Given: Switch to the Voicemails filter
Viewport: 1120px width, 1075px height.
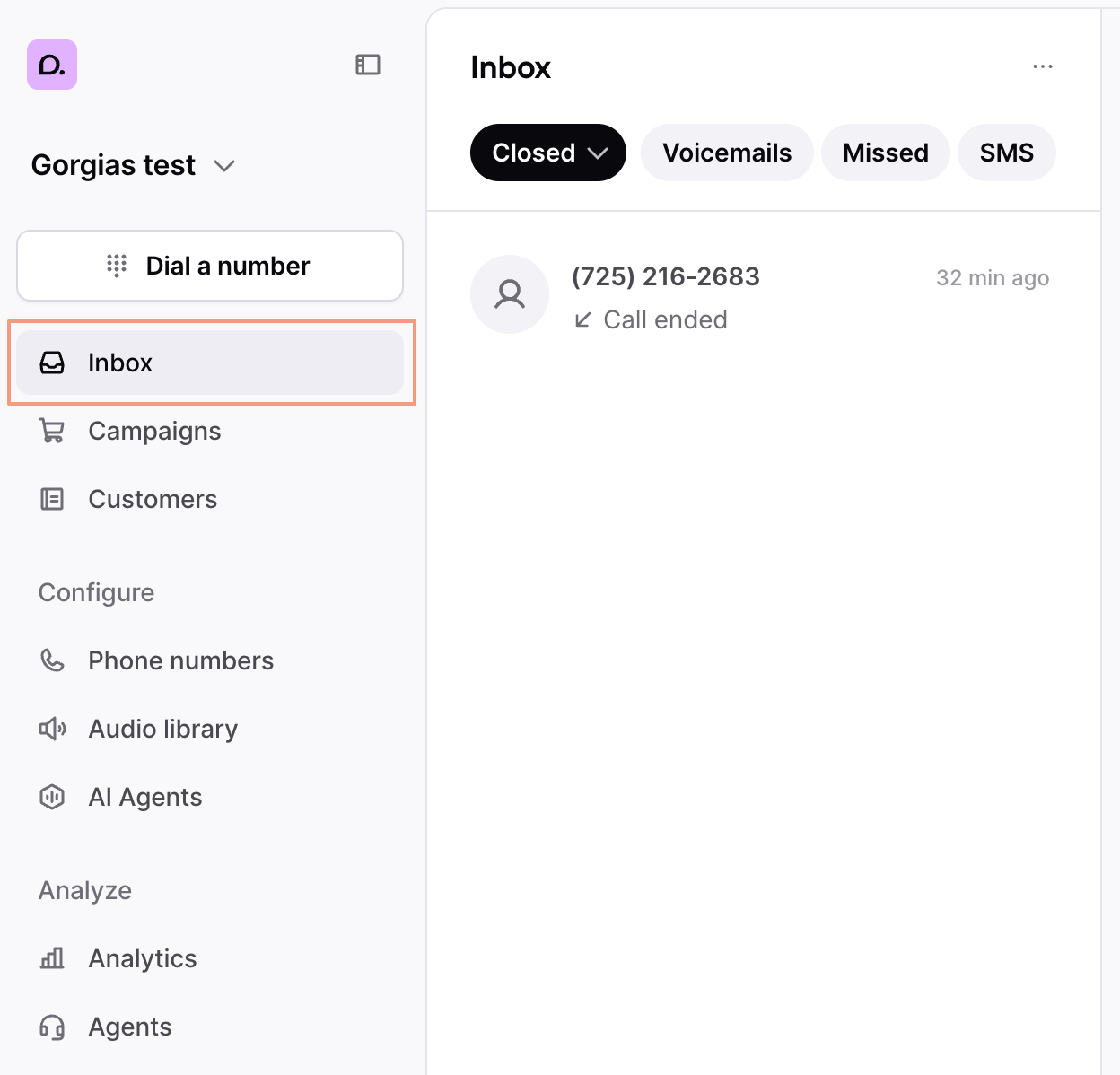Looking at the screenshot, I should [727, 153].
